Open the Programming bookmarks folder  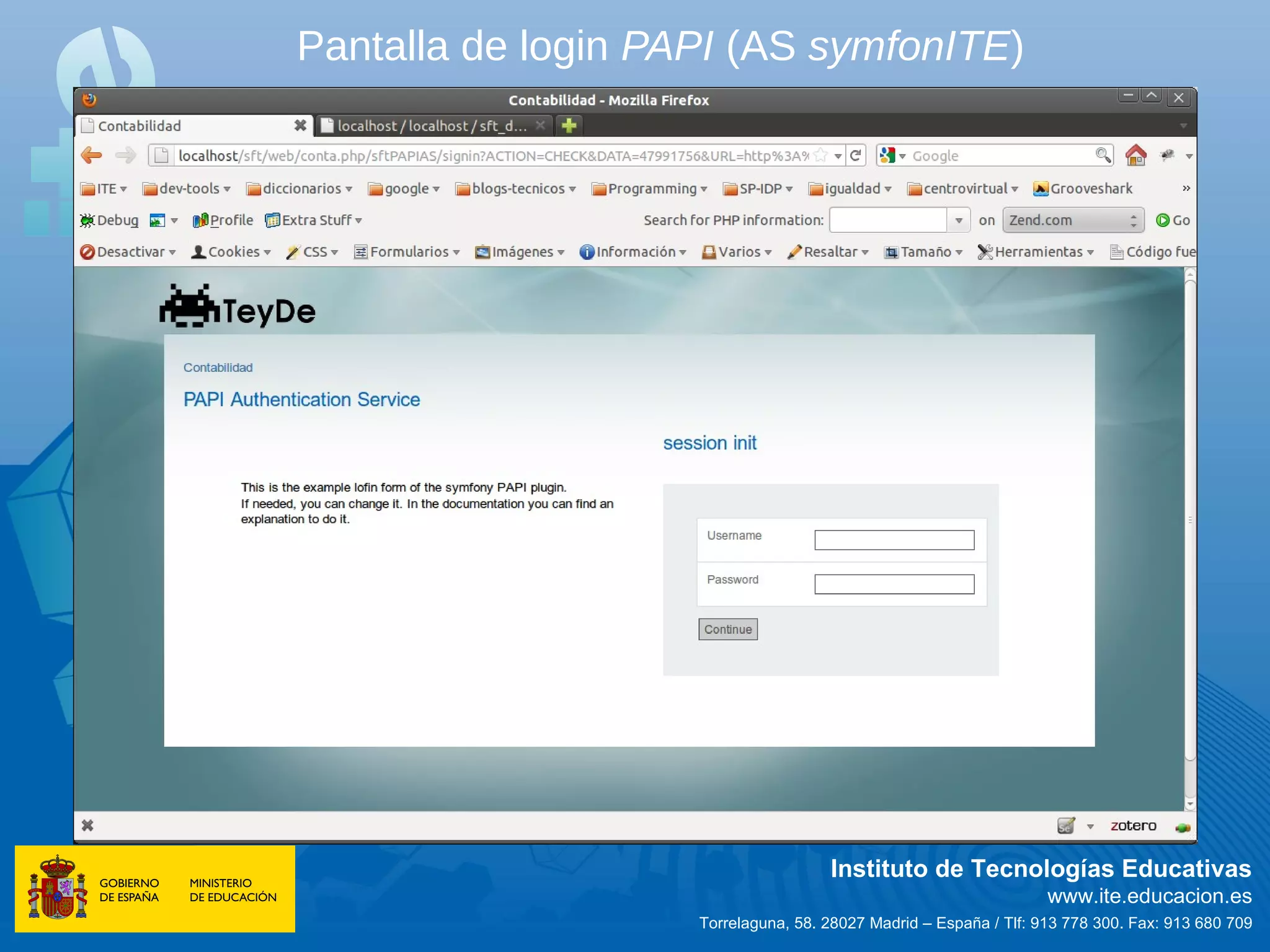[x=650, y=189]
